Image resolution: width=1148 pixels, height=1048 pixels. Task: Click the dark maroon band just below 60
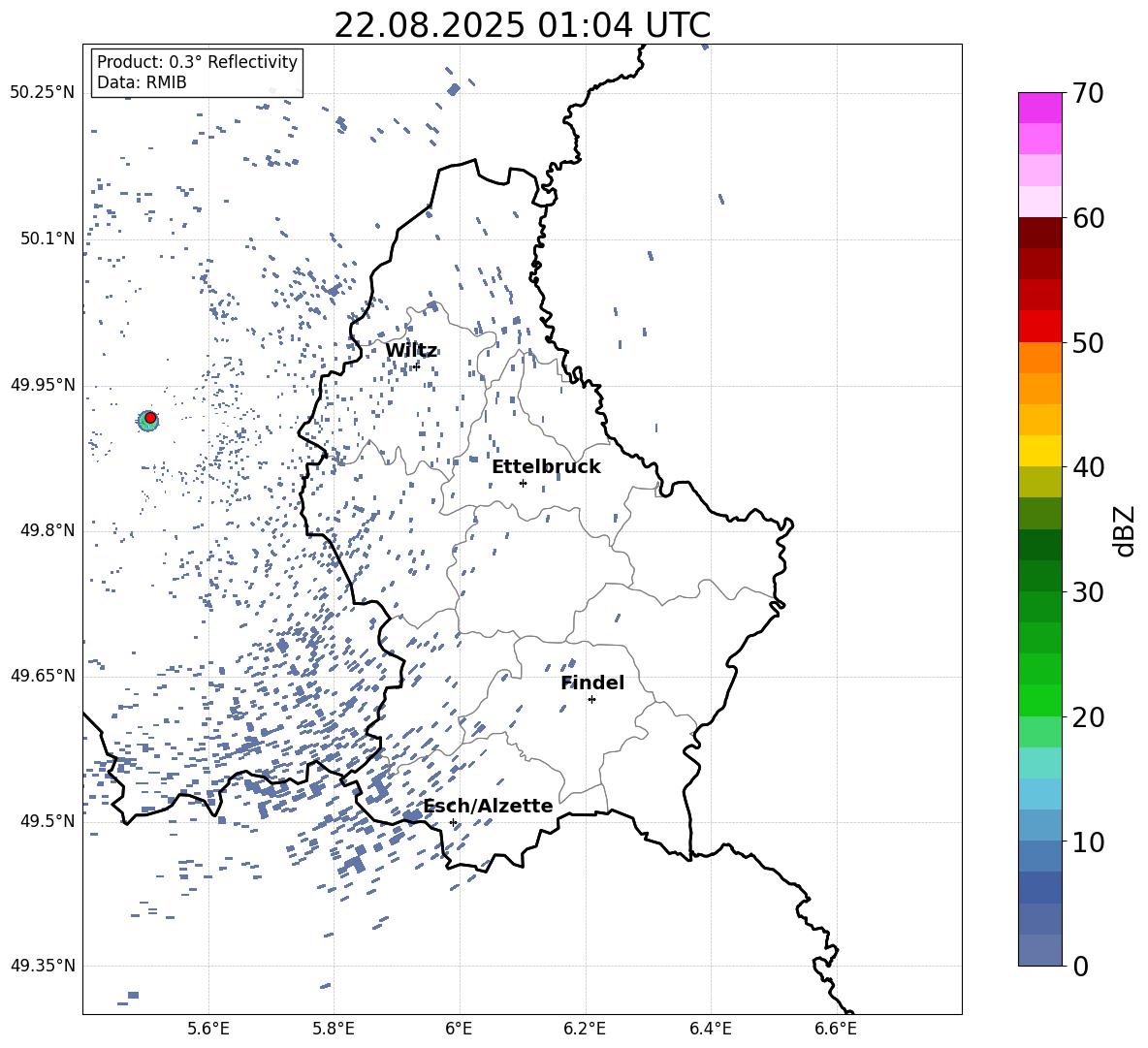coord(1040,233)
